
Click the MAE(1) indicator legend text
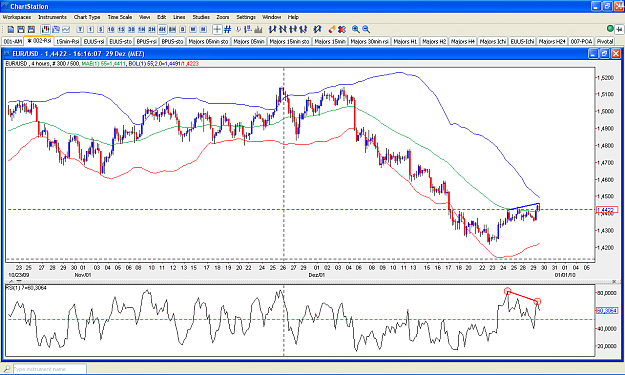tap(104, 64)
